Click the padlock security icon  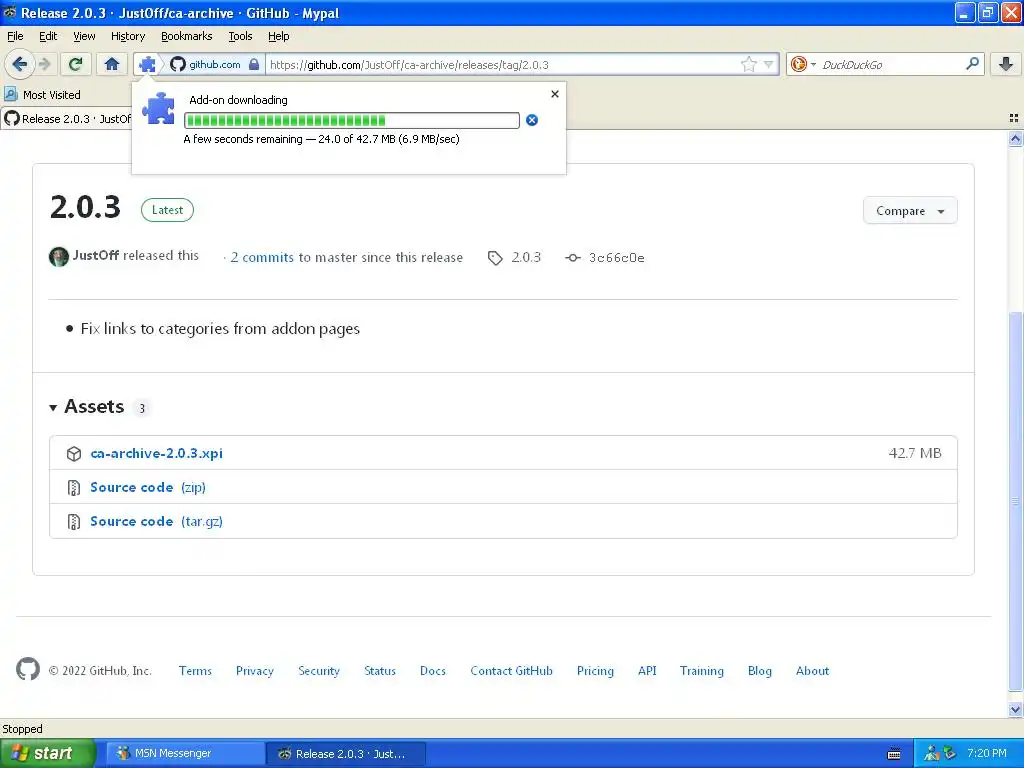coord(254,64)
